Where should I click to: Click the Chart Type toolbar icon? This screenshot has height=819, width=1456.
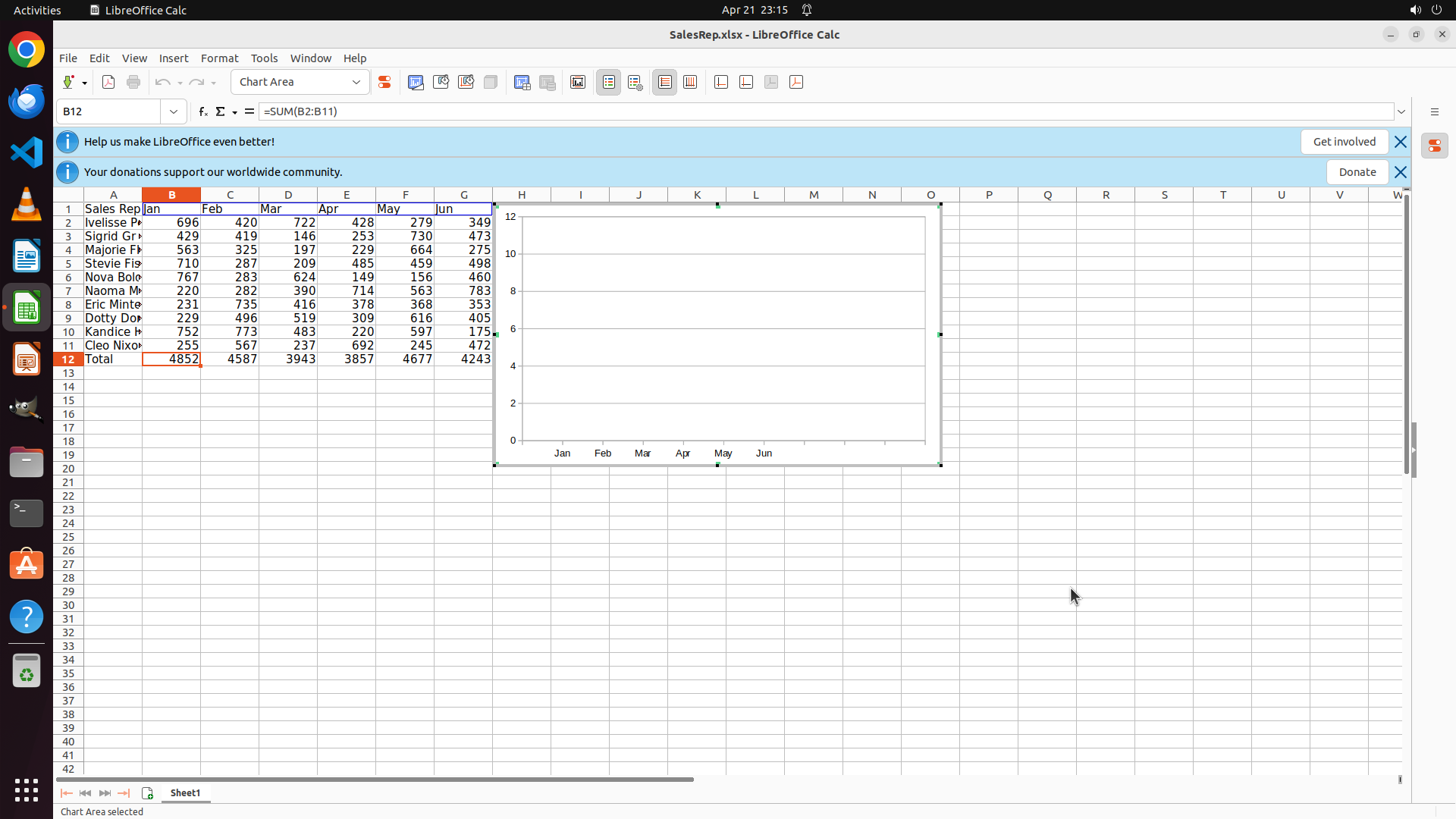[x=416, y=83]
